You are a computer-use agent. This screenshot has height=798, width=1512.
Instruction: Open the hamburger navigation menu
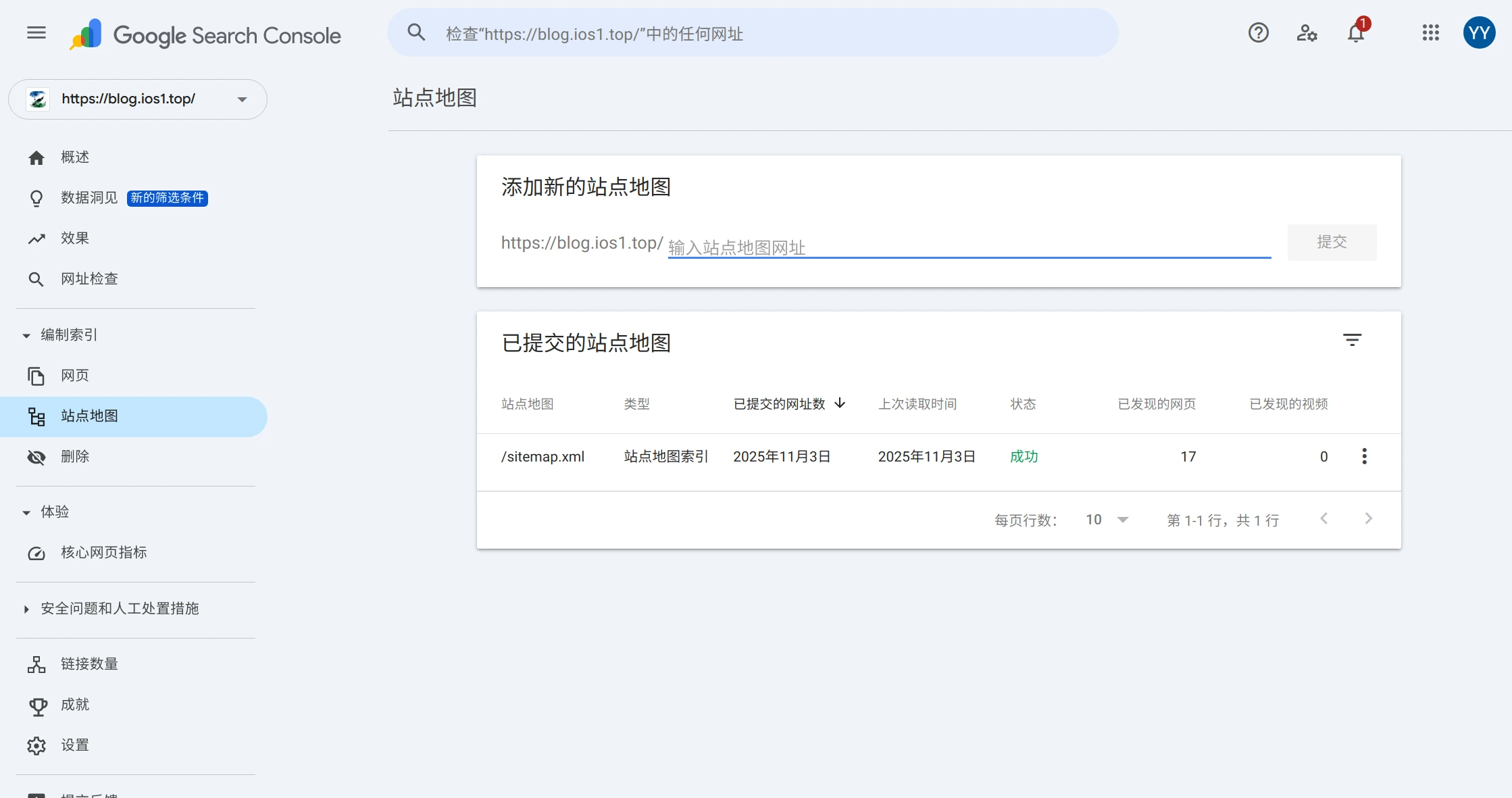36,32
